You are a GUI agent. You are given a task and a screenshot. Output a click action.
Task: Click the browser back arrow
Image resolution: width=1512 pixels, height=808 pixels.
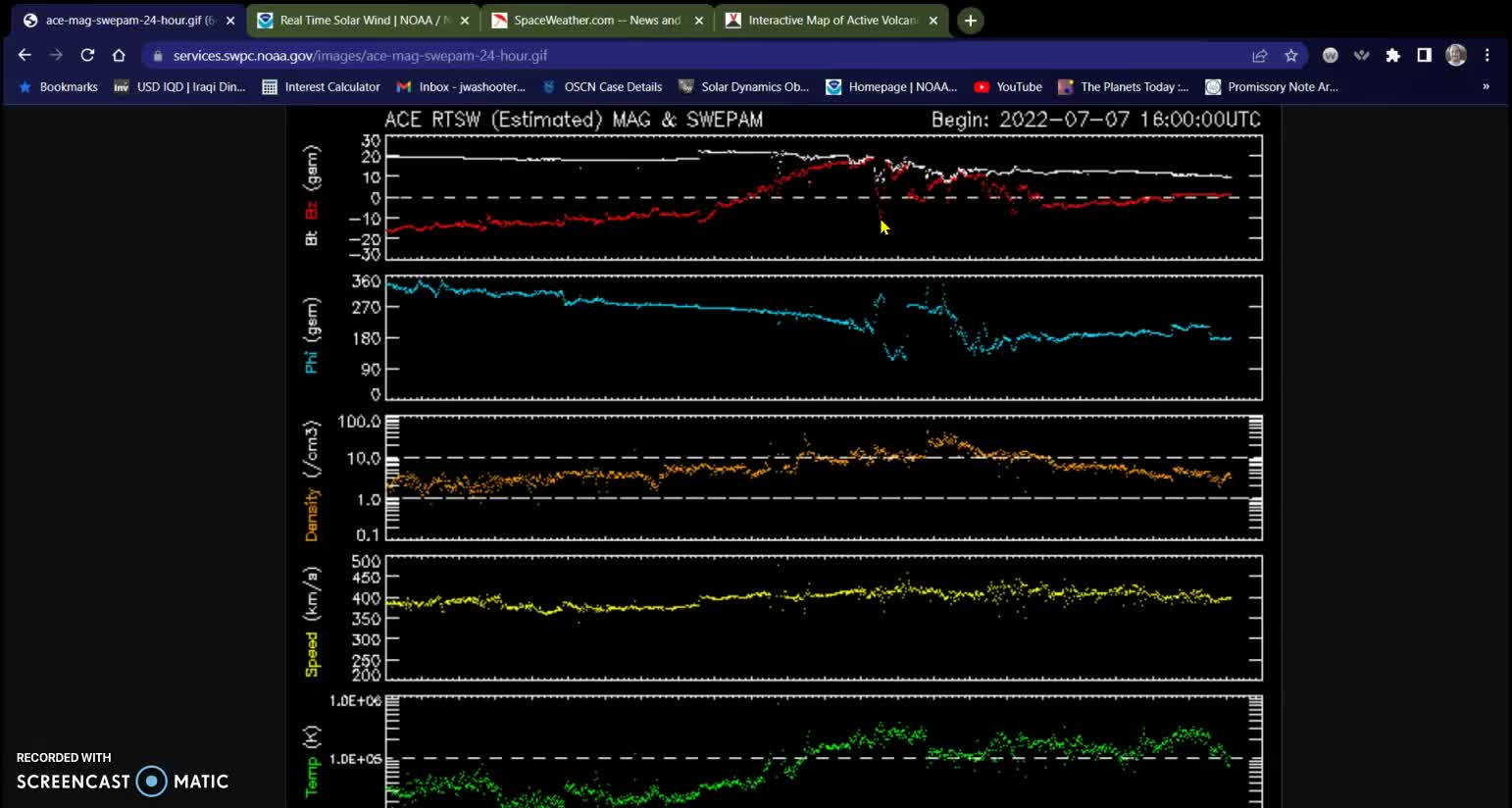tap(25, 56)
